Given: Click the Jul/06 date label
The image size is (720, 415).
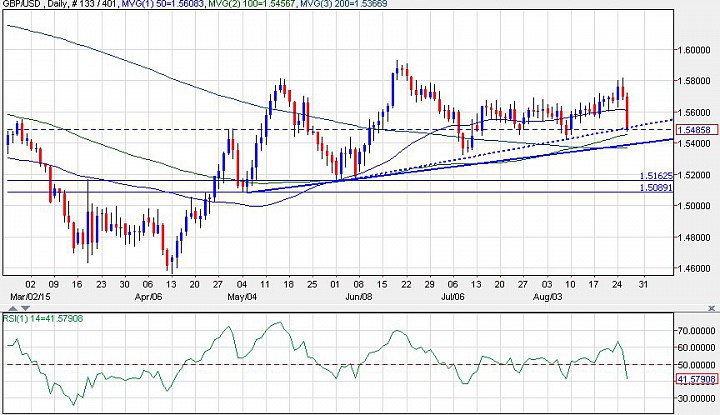Looking at the screenshot, I should click(x=452, y=297).
